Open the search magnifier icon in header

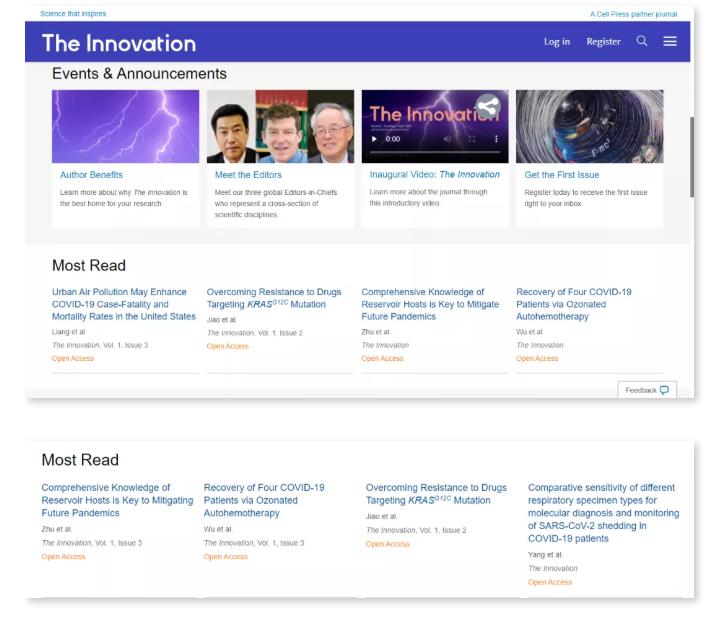(x=642, y=41)
